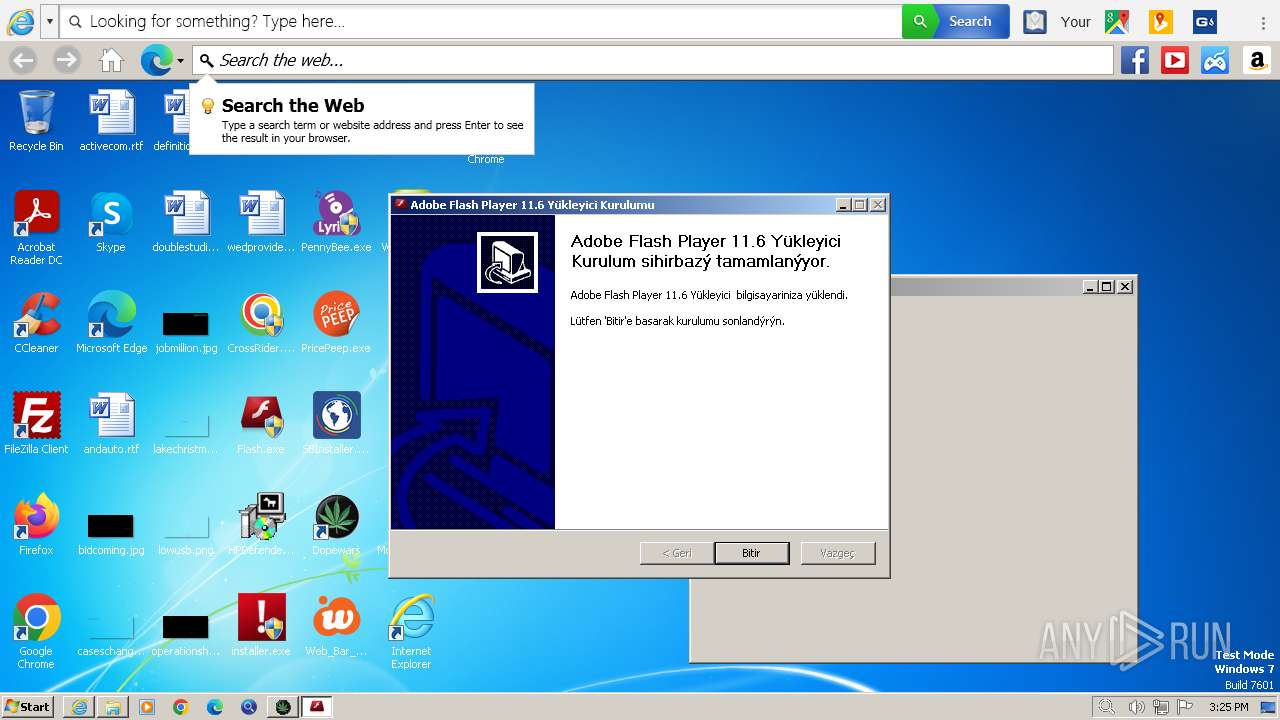Image resolution: width=1280 pixels, height=720 pixels.
Task: Click the browser Forward arrow
Action: coord(67,60)
